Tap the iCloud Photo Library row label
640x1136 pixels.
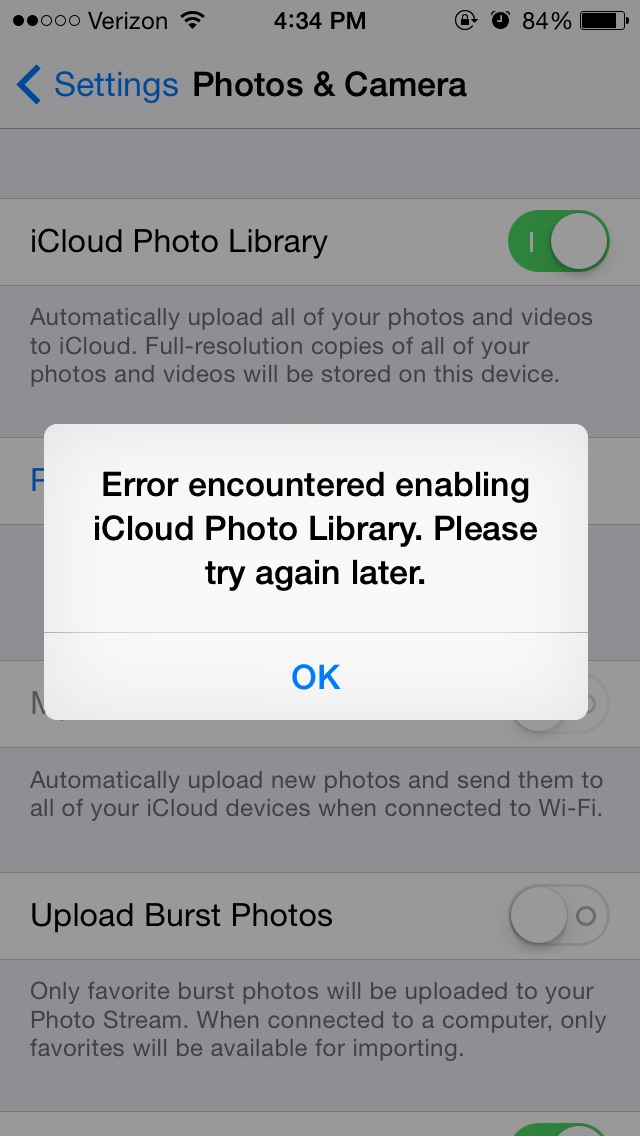point(179,241)
